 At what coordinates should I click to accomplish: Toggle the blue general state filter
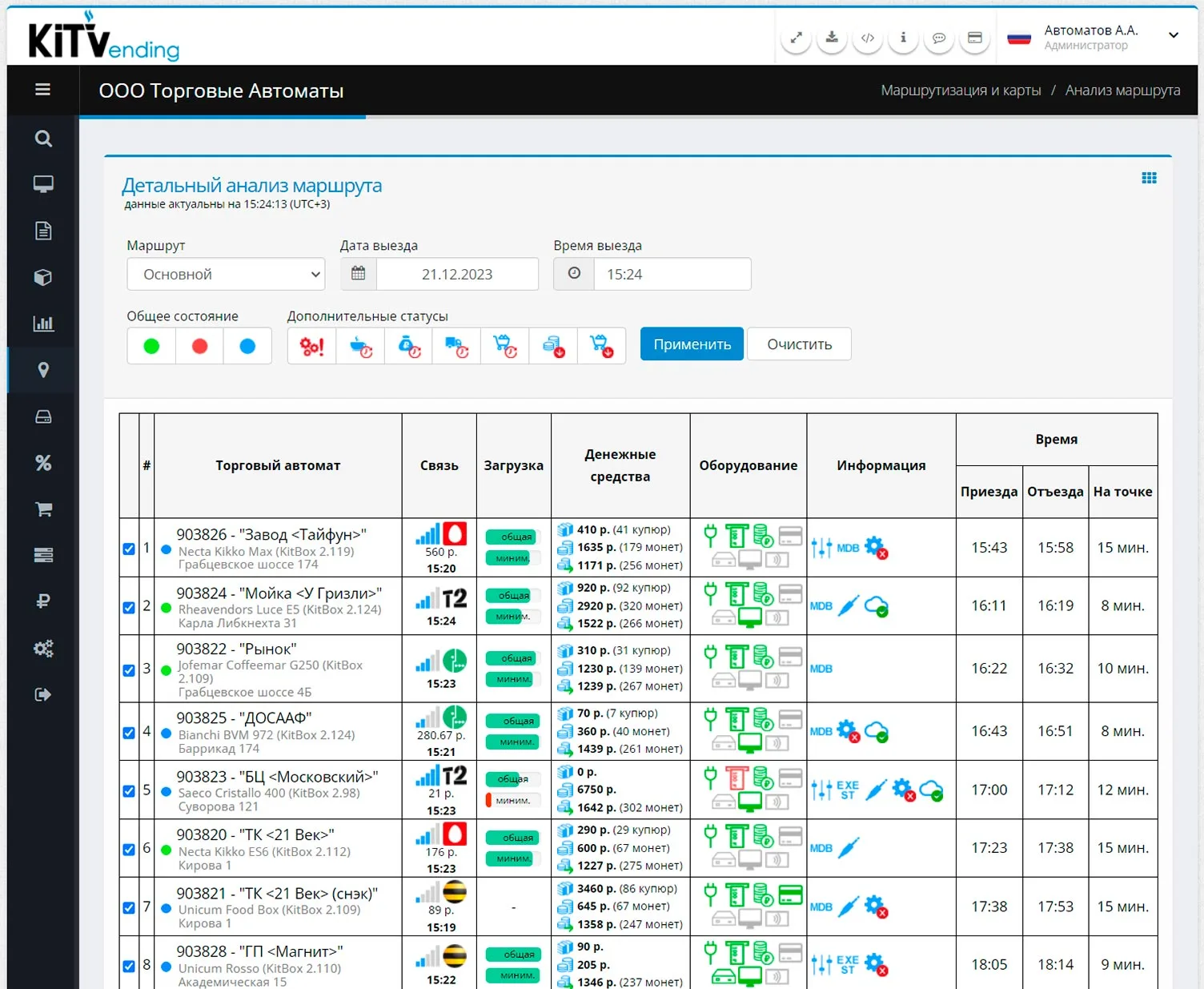[247, 346]
